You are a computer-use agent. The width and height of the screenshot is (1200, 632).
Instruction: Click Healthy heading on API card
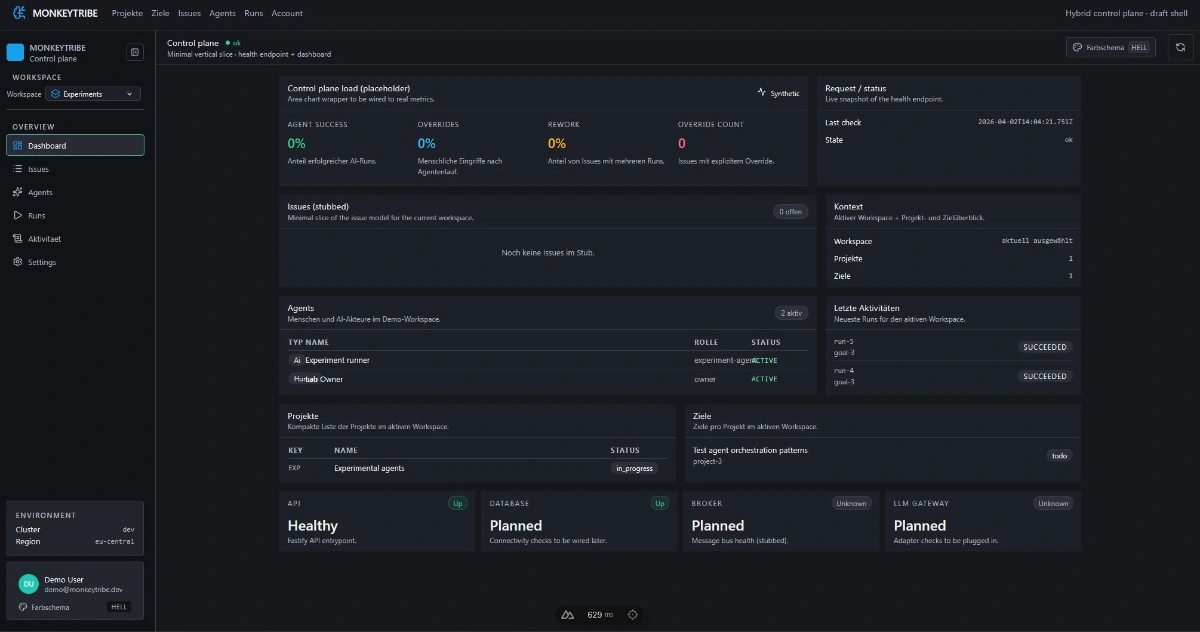[x=313, y=525]
